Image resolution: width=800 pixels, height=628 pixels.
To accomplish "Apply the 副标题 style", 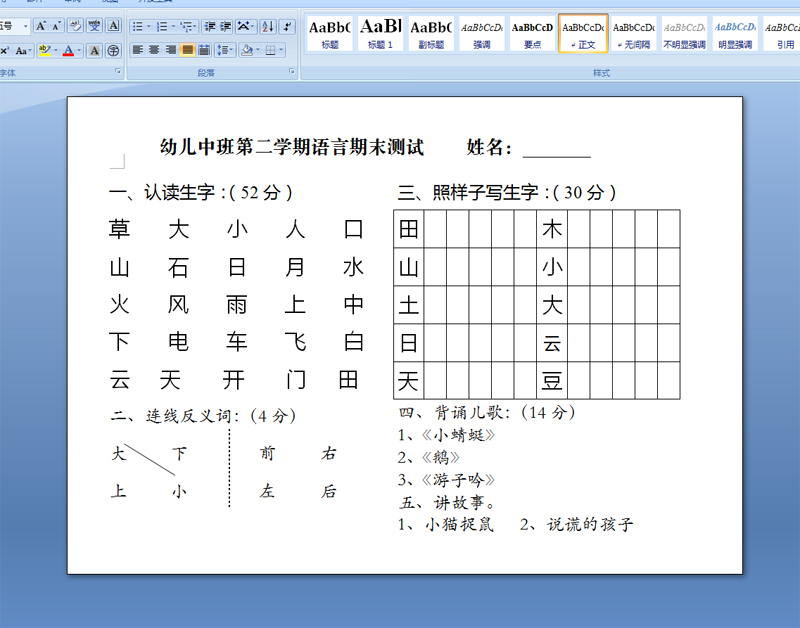I will [431, 34].
